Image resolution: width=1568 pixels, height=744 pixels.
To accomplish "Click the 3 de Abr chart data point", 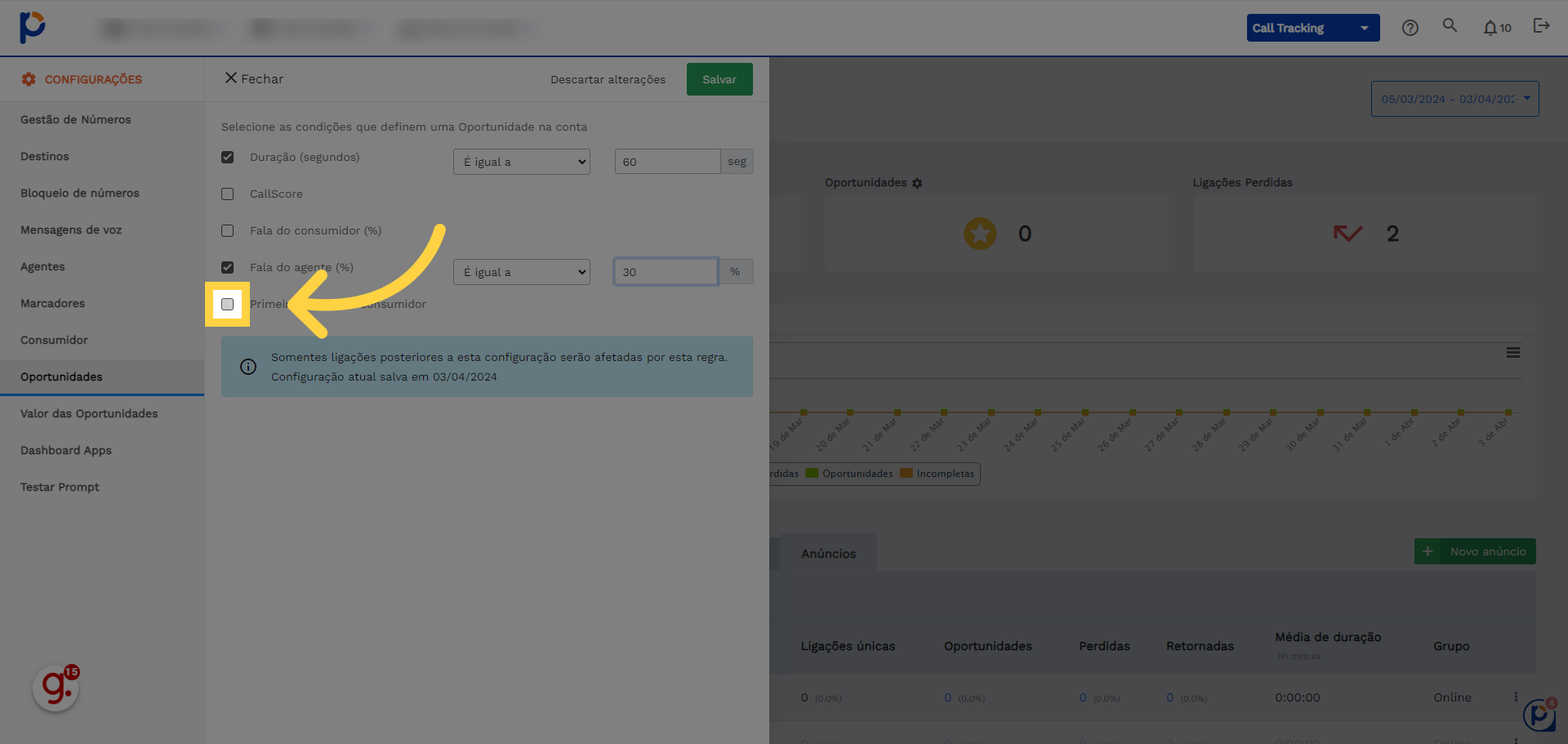I will 1508,412.
